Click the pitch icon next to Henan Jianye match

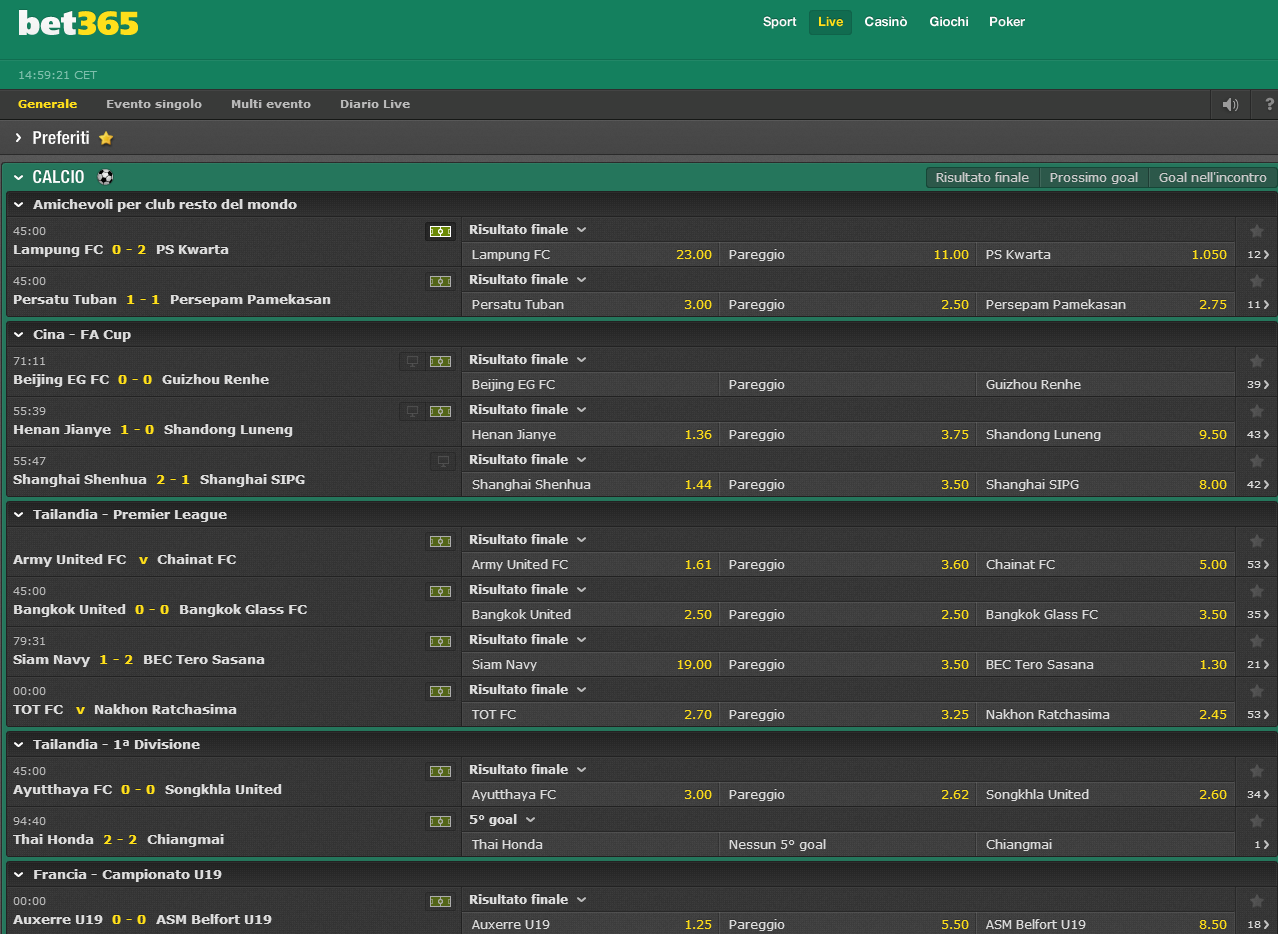tap(440, 411)
